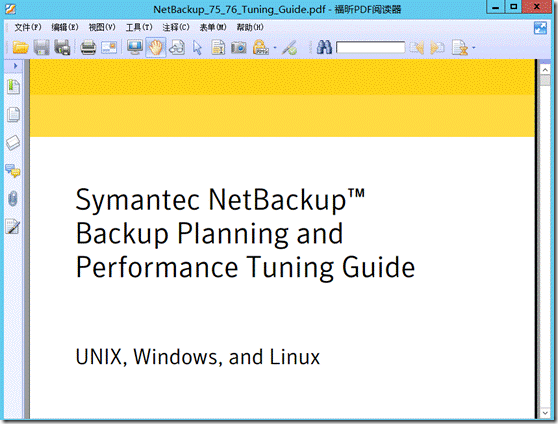The height and width of the screenshot is (424, 558).
Task: Click the blue icon right of the menu bar
Action: [x=540, y=28]
